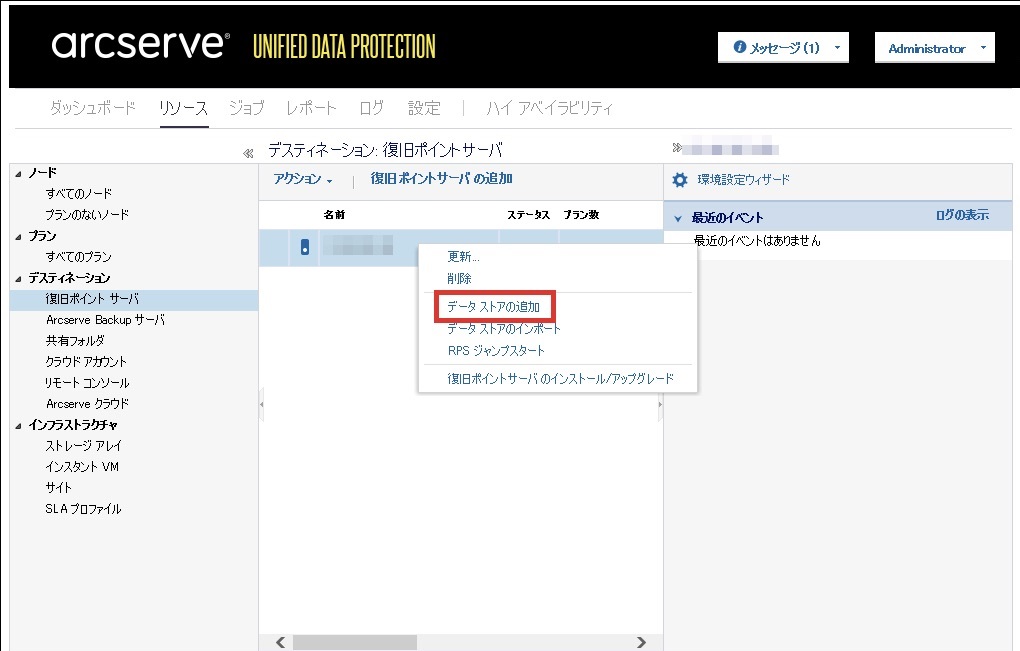The width and height of the screenshot is (1020, 651).
Task: Switch to the 設定 tab
Action: coord(424,108)
